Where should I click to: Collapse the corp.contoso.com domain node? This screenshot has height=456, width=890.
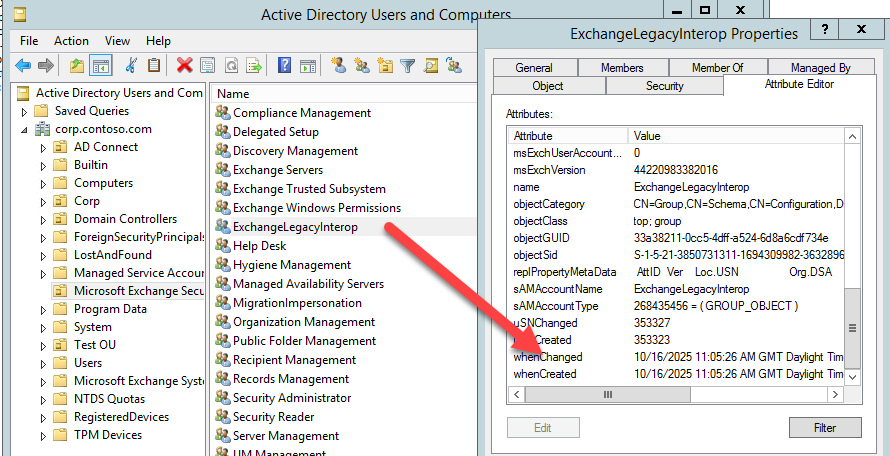[24, 130]
